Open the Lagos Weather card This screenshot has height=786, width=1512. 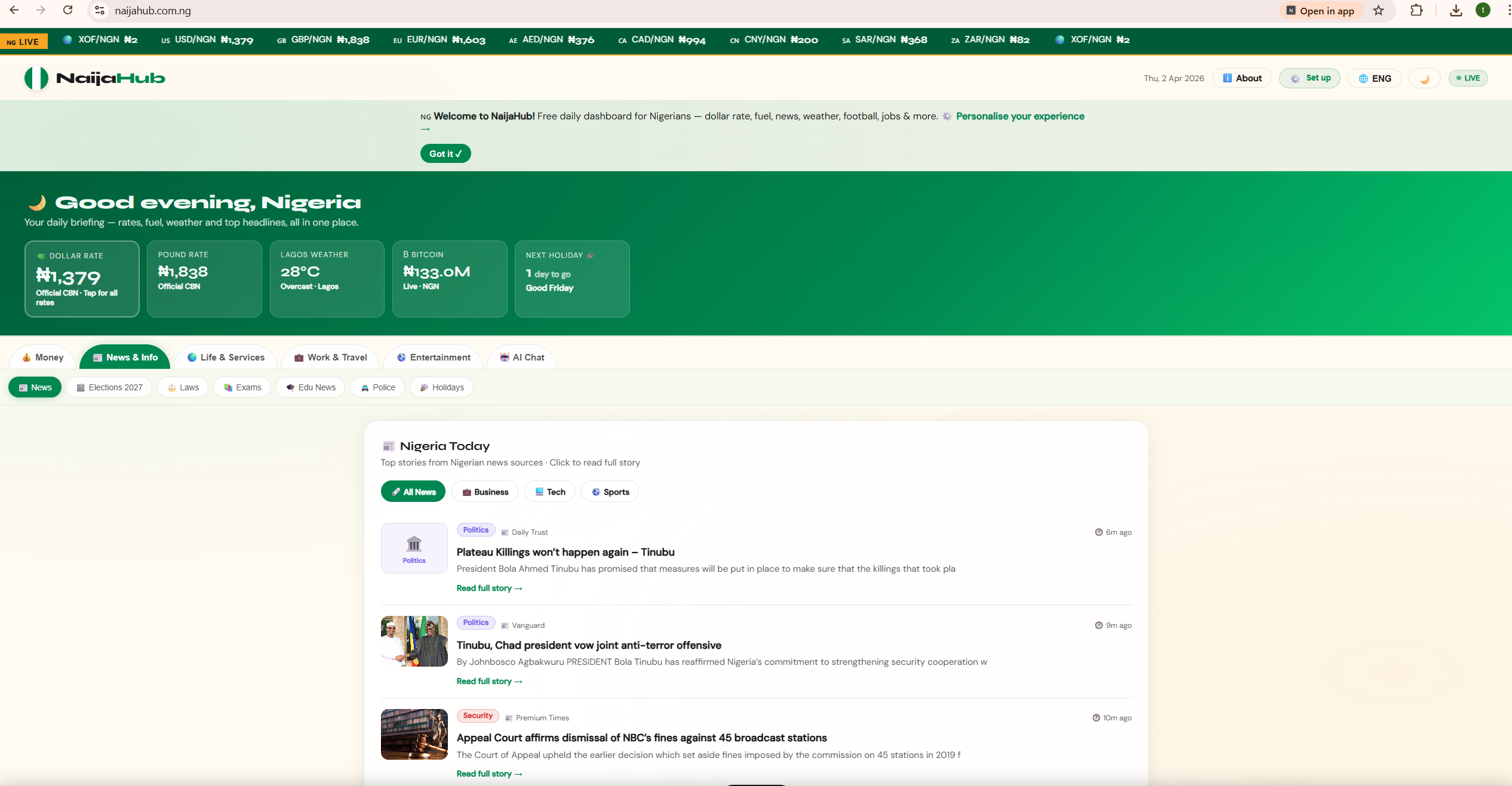(x=327, y=279)
